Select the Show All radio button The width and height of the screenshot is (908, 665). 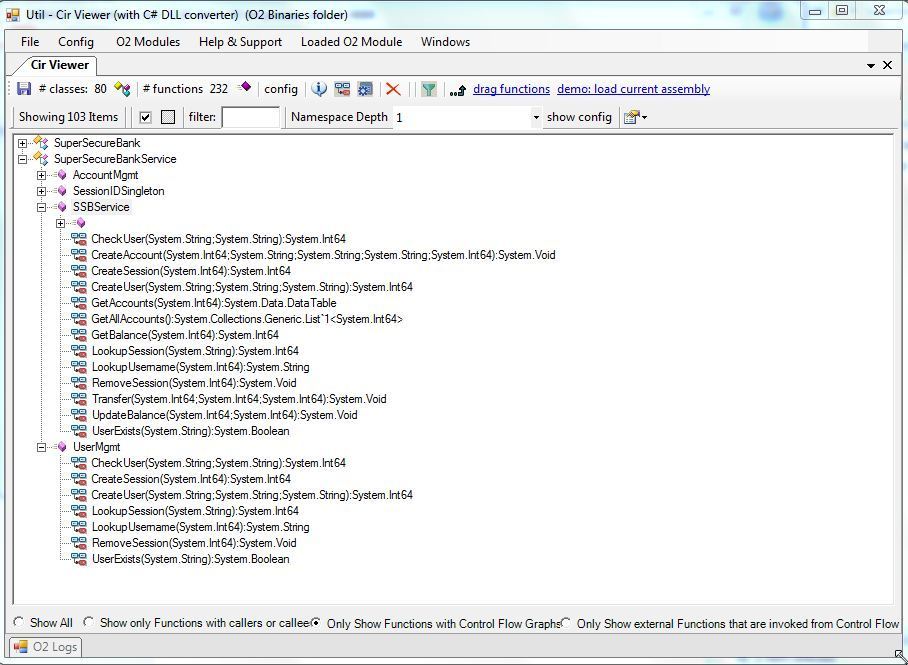pyautogui.click(x=19, y=622)
